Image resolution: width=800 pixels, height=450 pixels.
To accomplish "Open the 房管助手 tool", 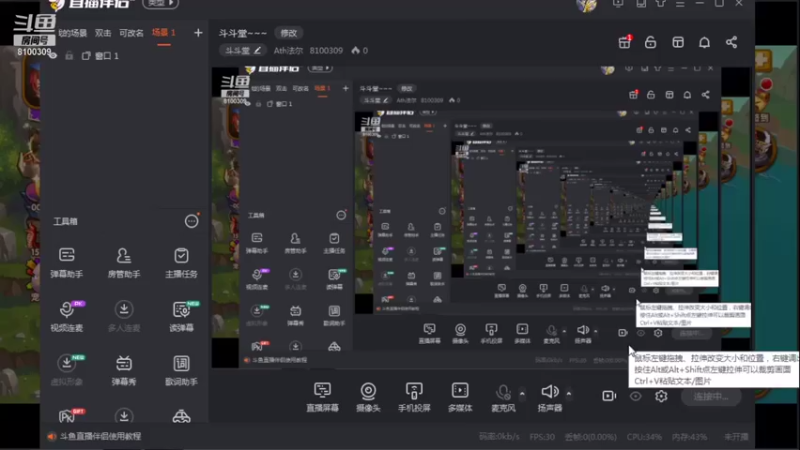I will tap(124, 262).
